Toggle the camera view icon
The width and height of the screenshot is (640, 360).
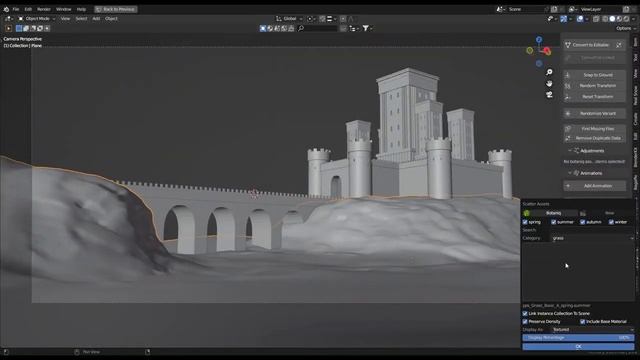[x=549, y=95]
